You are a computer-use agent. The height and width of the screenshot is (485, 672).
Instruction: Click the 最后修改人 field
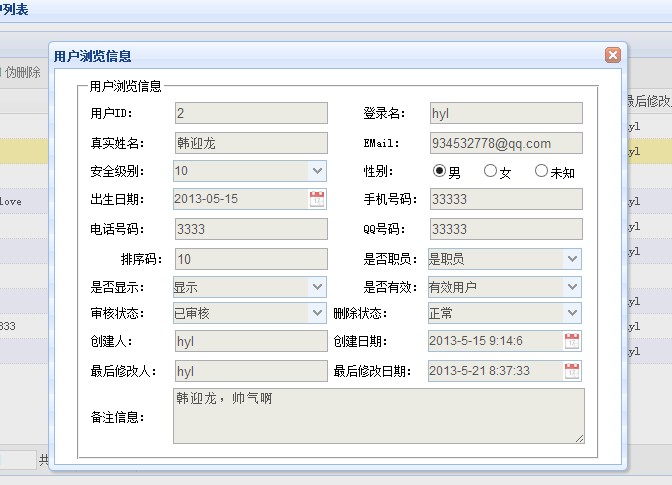click(x=251, y=371)
